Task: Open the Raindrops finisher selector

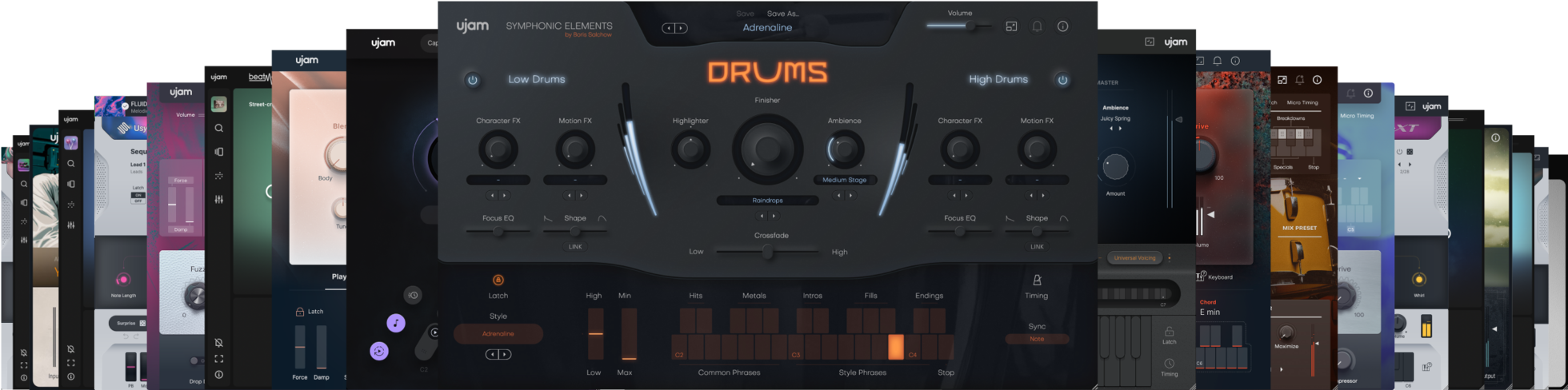Action: pyautogui.click(x=767, y=201)
